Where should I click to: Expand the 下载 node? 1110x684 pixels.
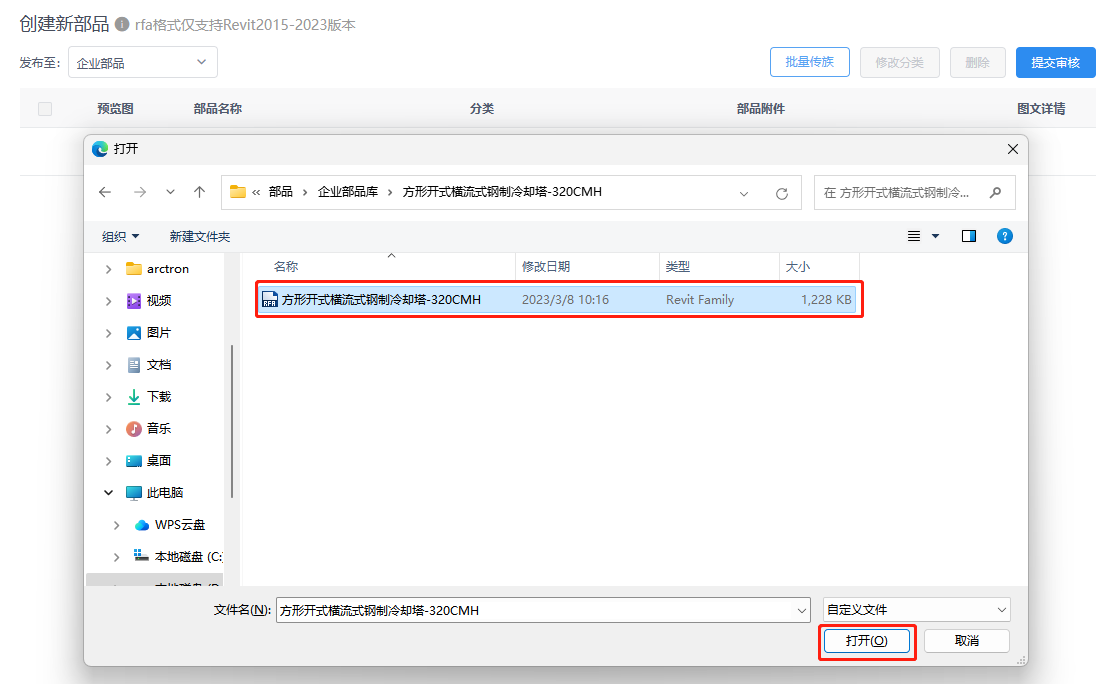point(108,397)
